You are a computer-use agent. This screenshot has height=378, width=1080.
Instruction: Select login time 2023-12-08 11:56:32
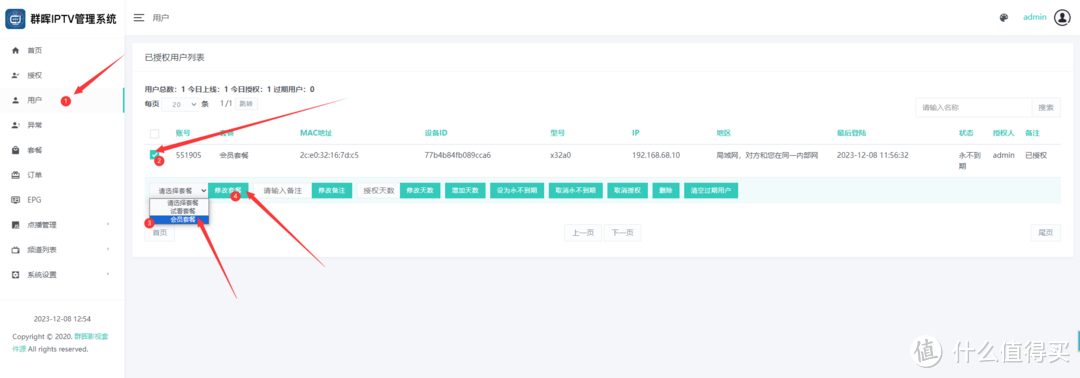click(873, 156)
